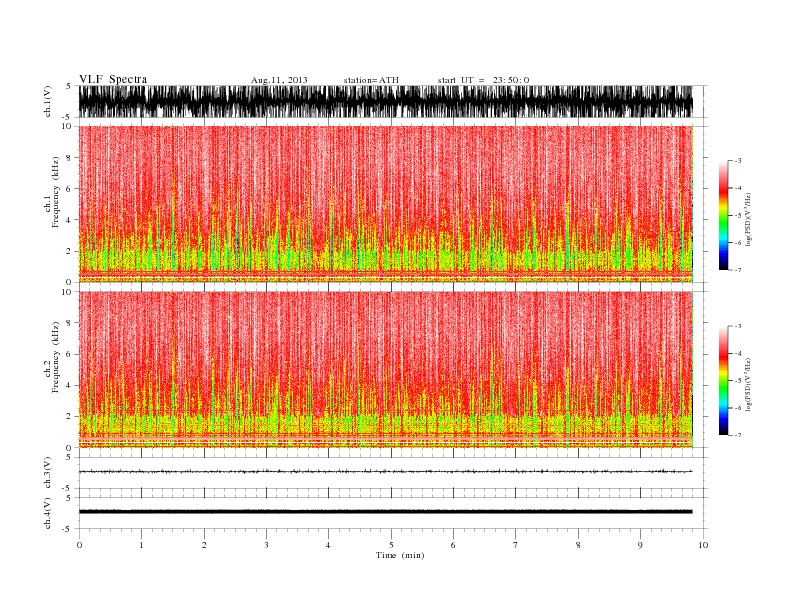Click the 'ch.1(V)' axis label
The width and height of the screenshot is (792, 612).
point(48,101)
